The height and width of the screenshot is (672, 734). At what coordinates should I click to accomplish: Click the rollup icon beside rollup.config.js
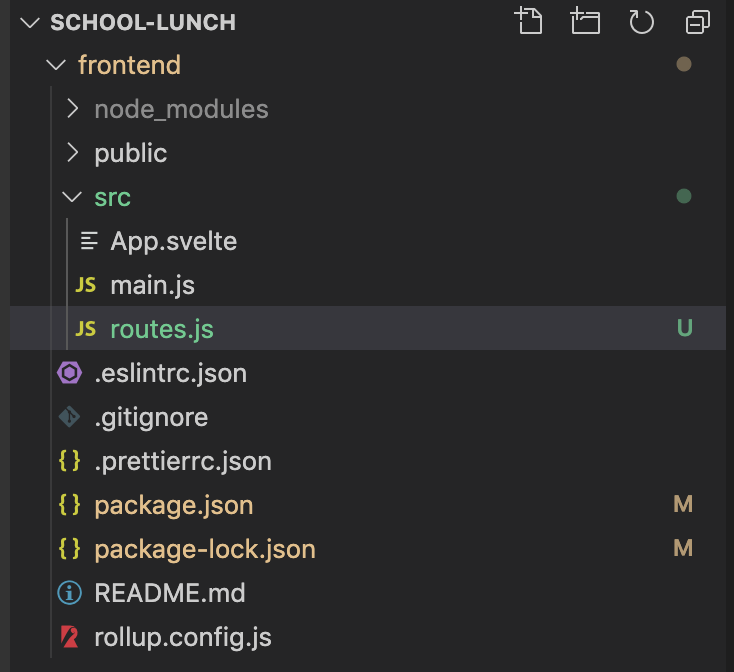pyautogui.click(x=69, y=638)
